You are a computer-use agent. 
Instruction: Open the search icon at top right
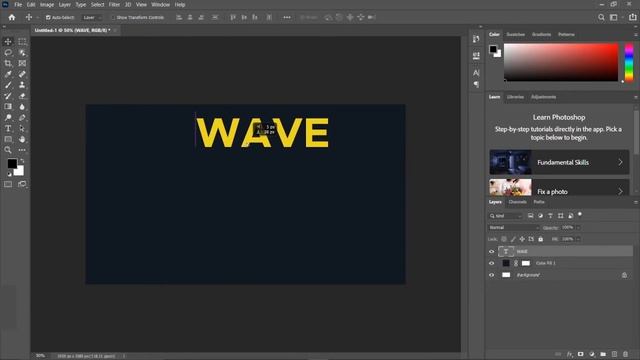[601, 17]
